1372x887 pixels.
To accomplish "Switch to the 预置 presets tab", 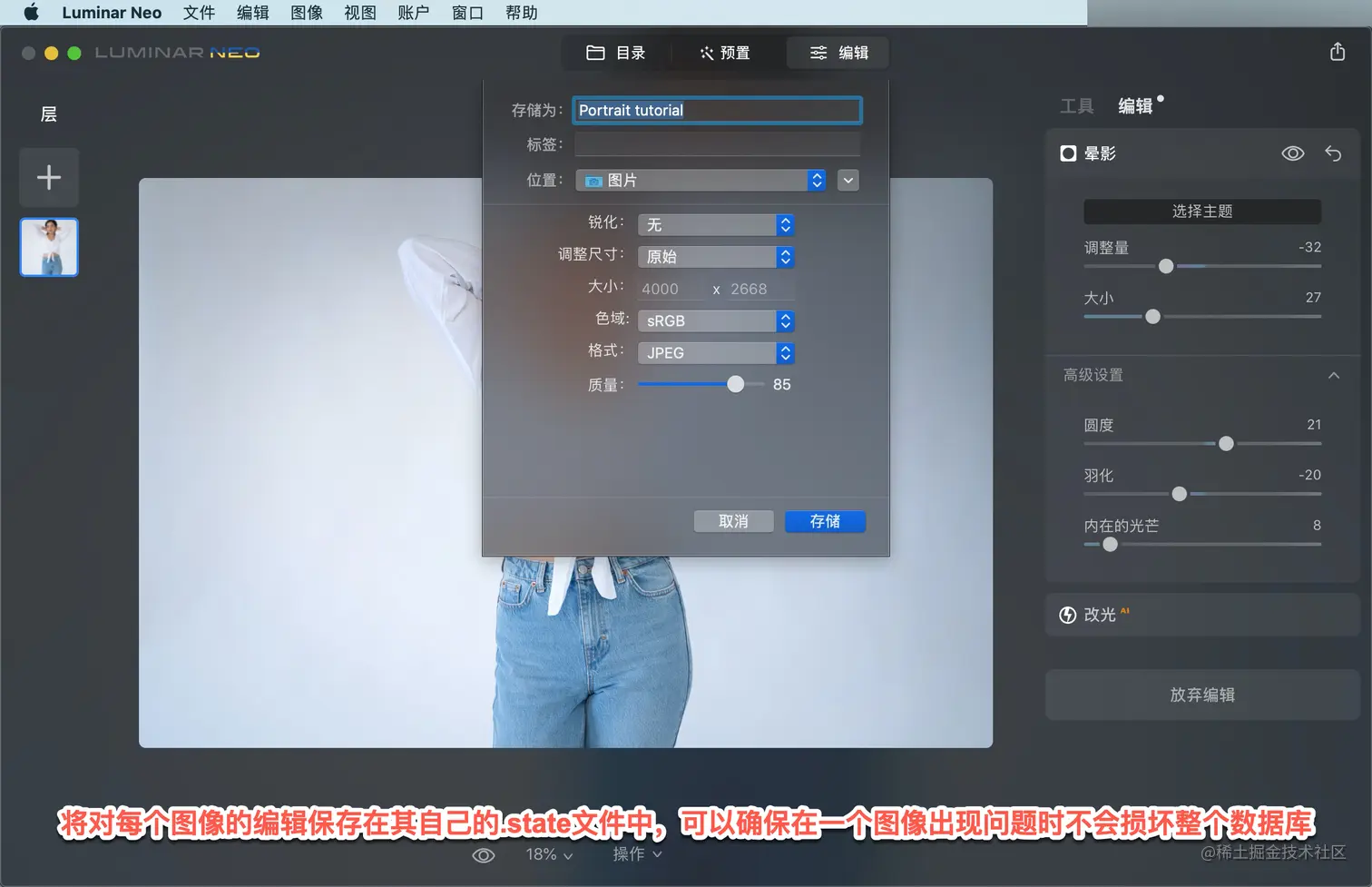I will coord(725,53).
